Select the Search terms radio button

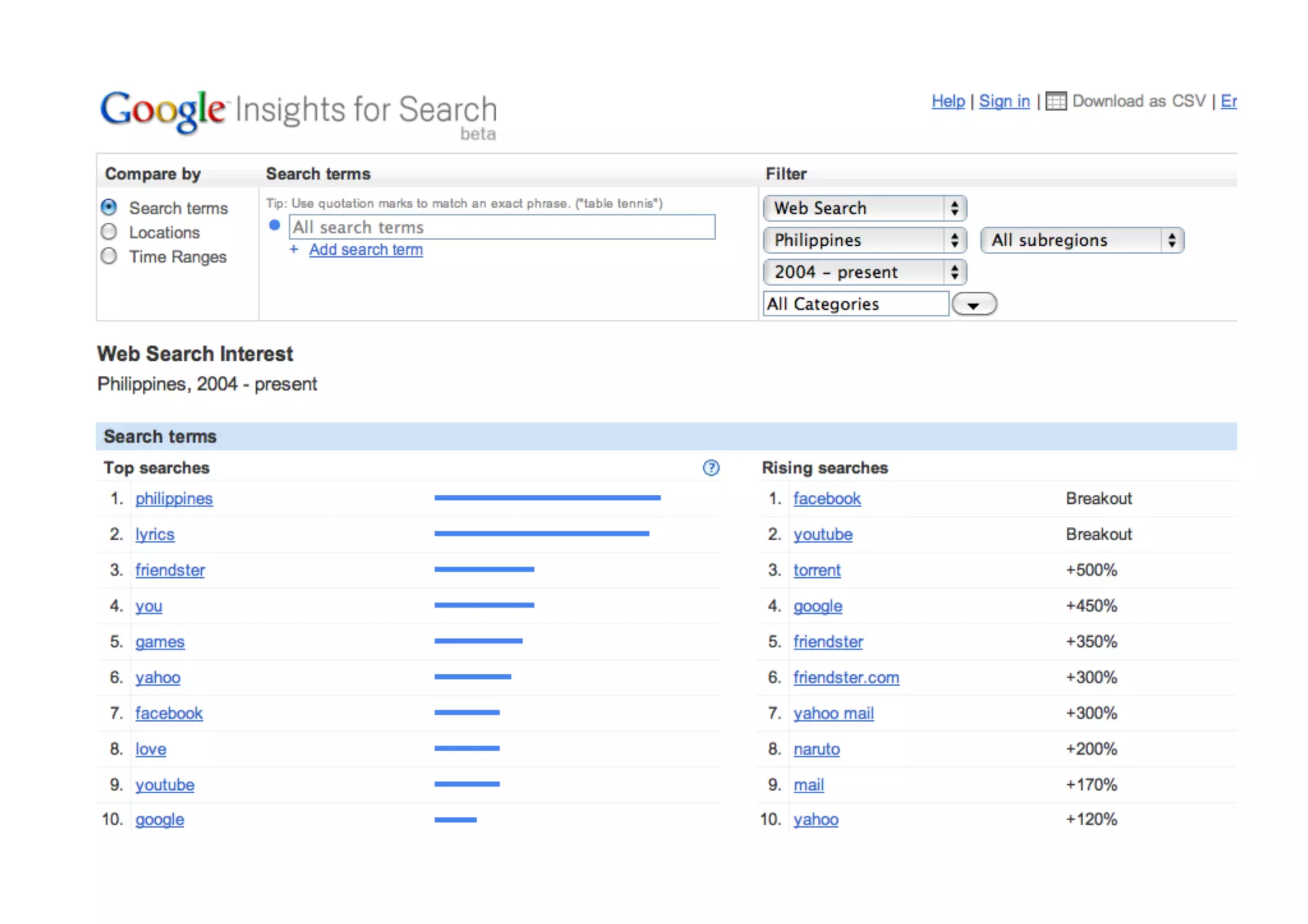[109, 208]
